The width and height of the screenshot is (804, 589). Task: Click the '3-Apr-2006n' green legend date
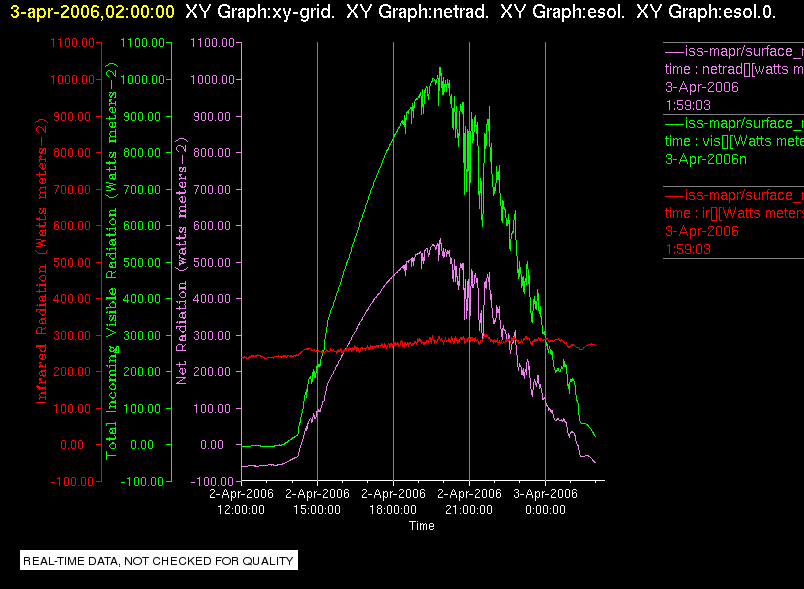706,159
